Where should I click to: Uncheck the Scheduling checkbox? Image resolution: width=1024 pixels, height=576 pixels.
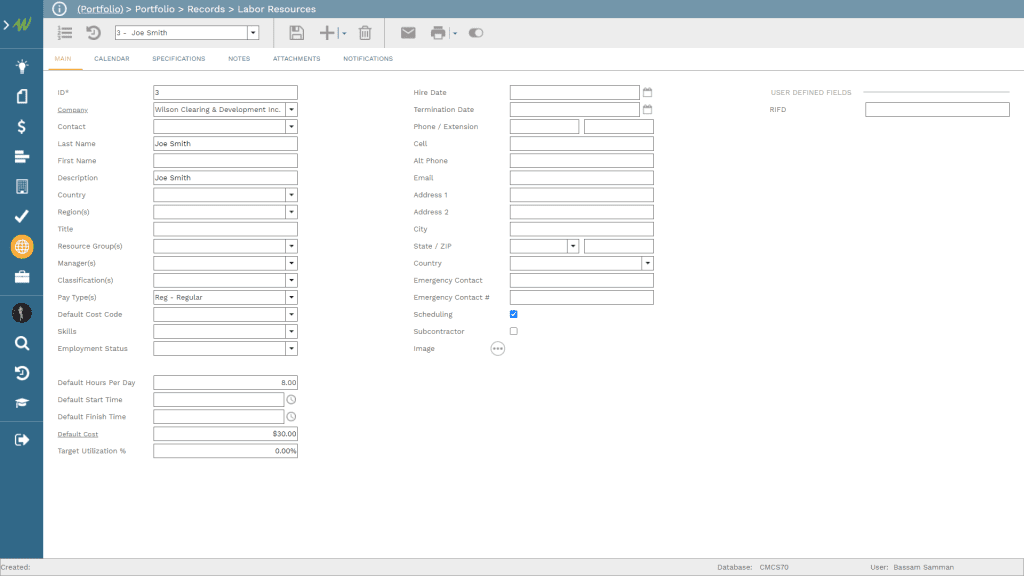(x=513, y=314)
